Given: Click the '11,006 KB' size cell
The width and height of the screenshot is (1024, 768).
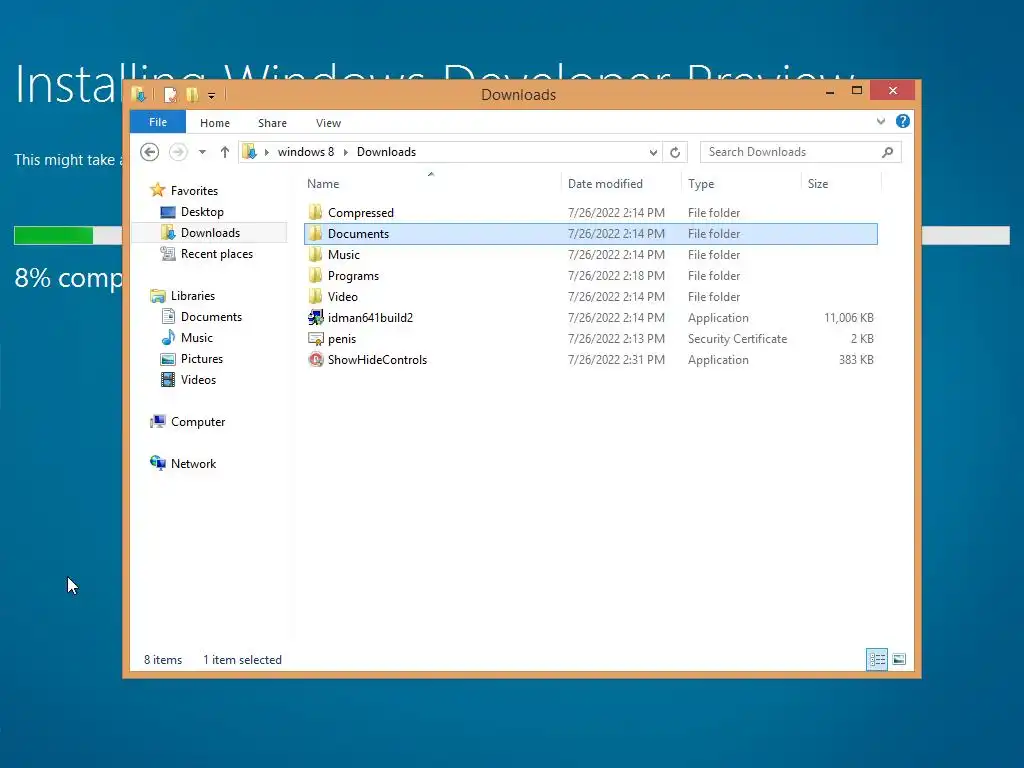Looking at the screenshot, I should pyautogui.click(x=848, y=317).
